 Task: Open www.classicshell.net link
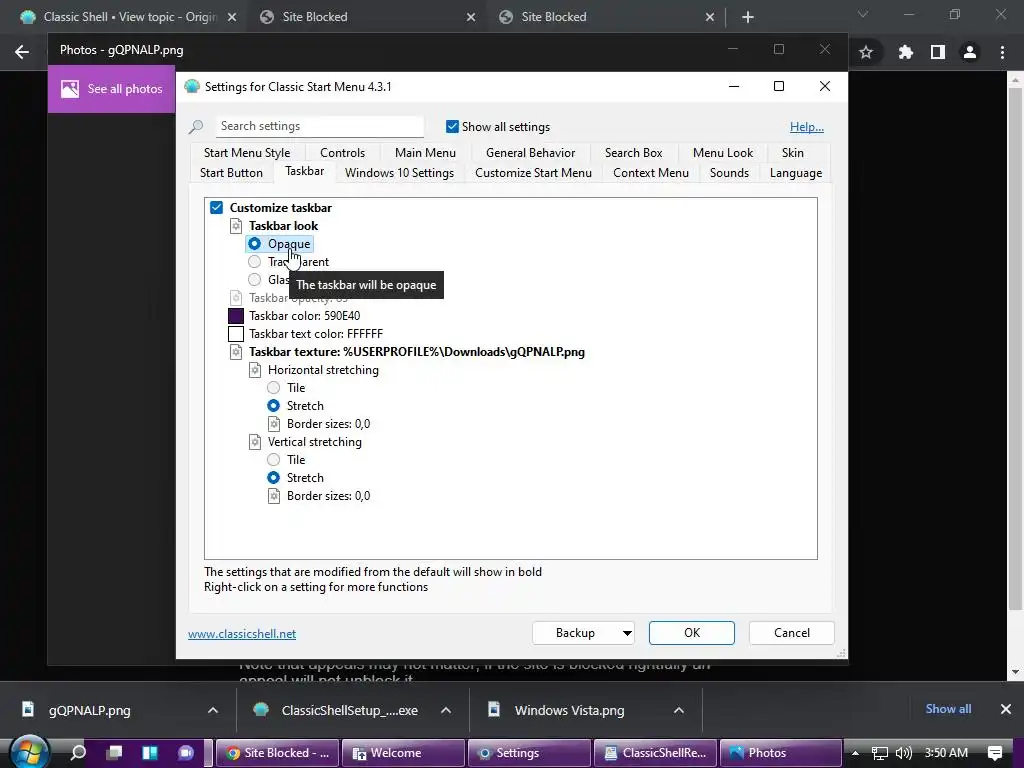click(242, 634)
